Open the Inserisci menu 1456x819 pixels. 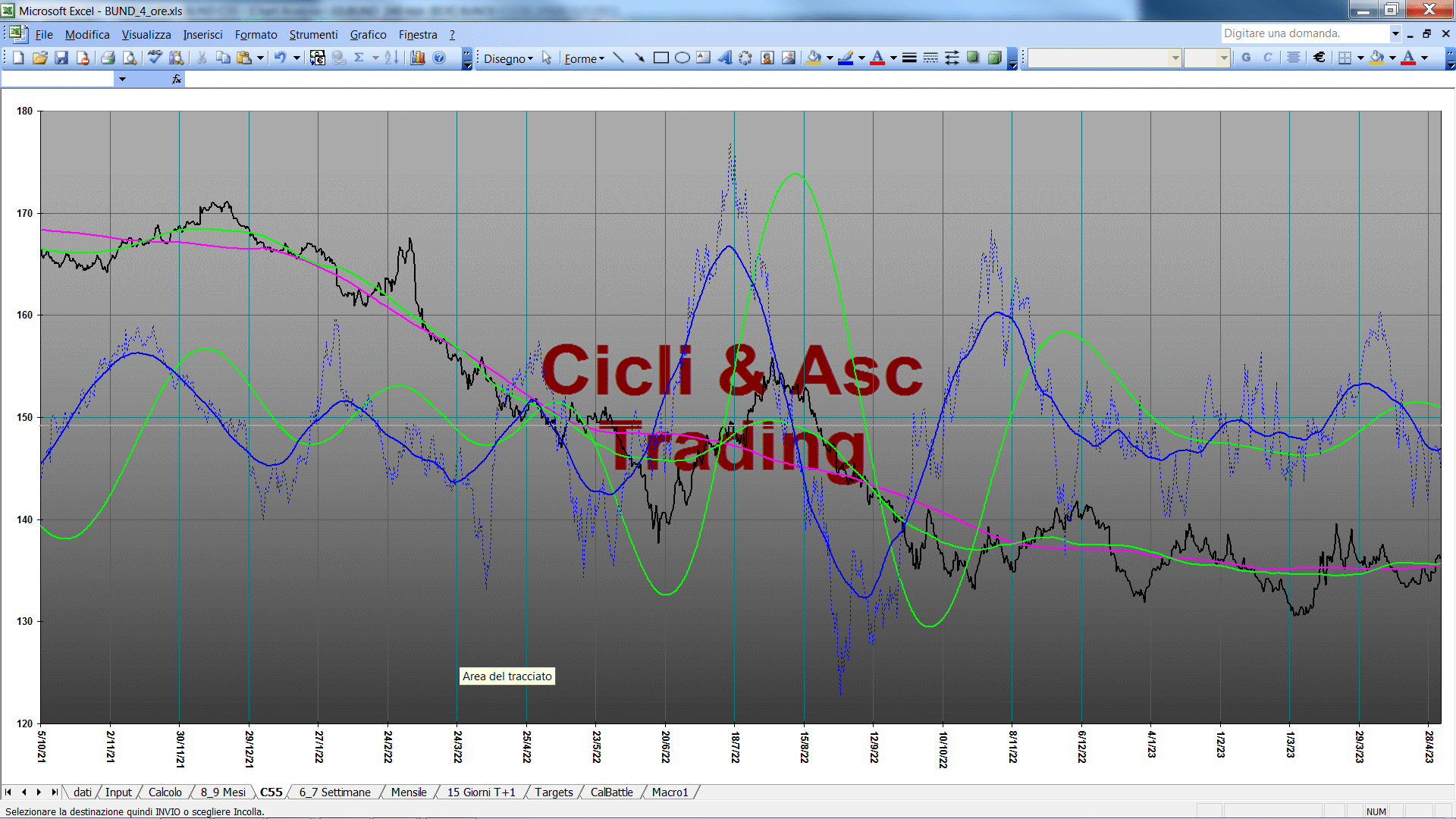pos(202,34)
